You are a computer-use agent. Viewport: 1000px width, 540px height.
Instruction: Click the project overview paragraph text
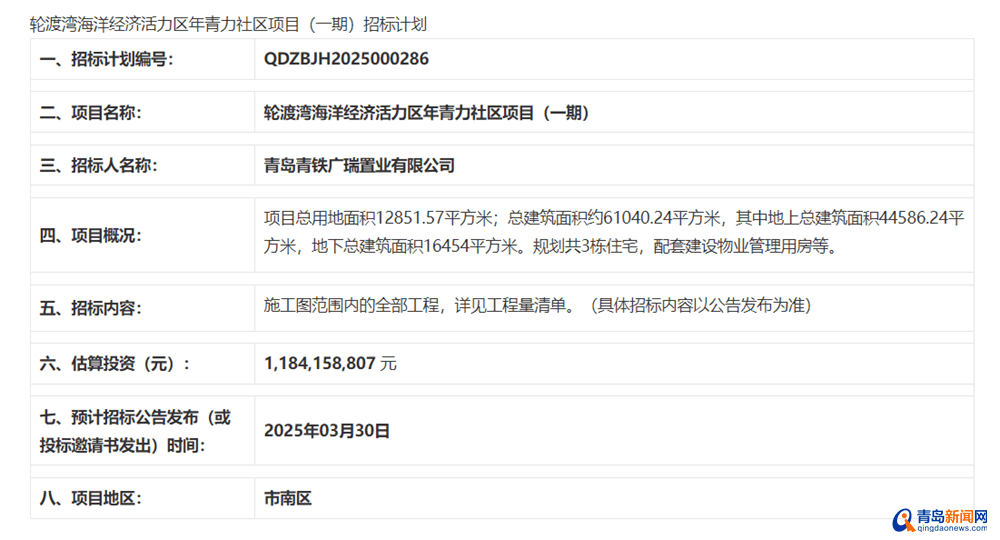coord(612,231)
